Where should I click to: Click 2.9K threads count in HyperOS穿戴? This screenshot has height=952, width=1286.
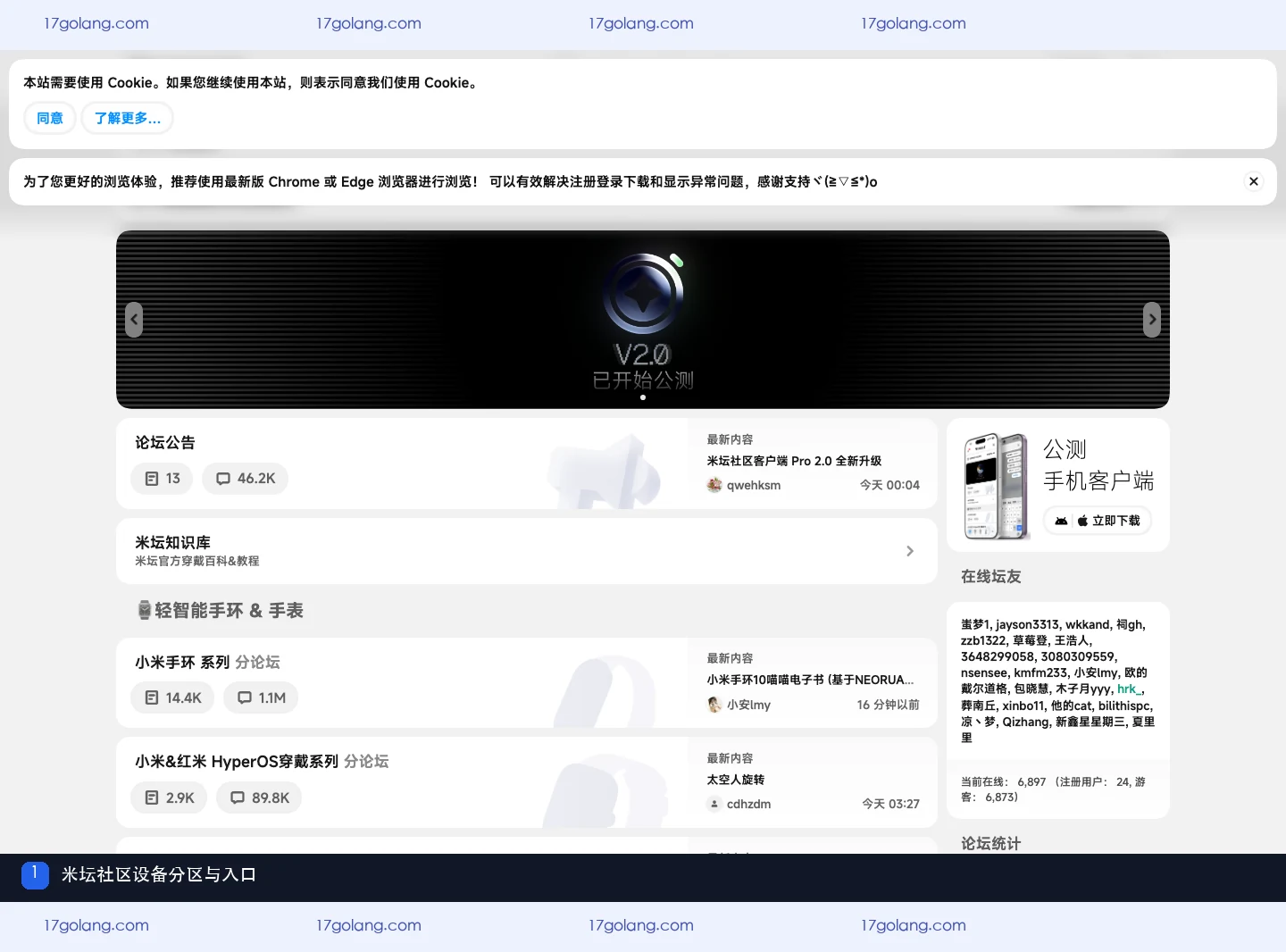[170, 798]
